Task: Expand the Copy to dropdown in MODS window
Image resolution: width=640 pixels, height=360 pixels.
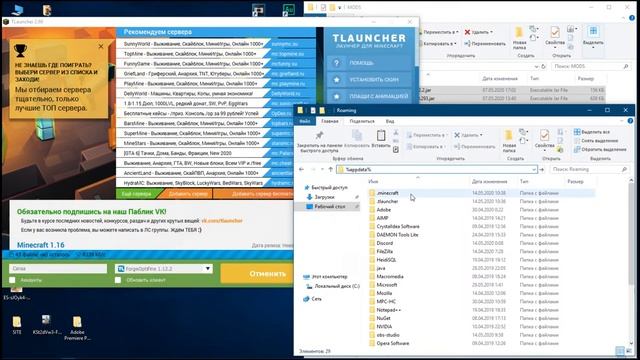Action: click(454, 43)
